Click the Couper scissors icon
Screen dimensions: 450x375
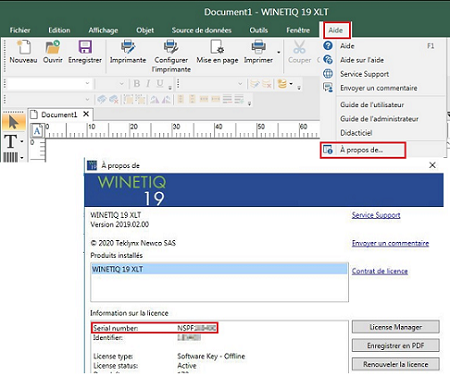pos(299,47)
